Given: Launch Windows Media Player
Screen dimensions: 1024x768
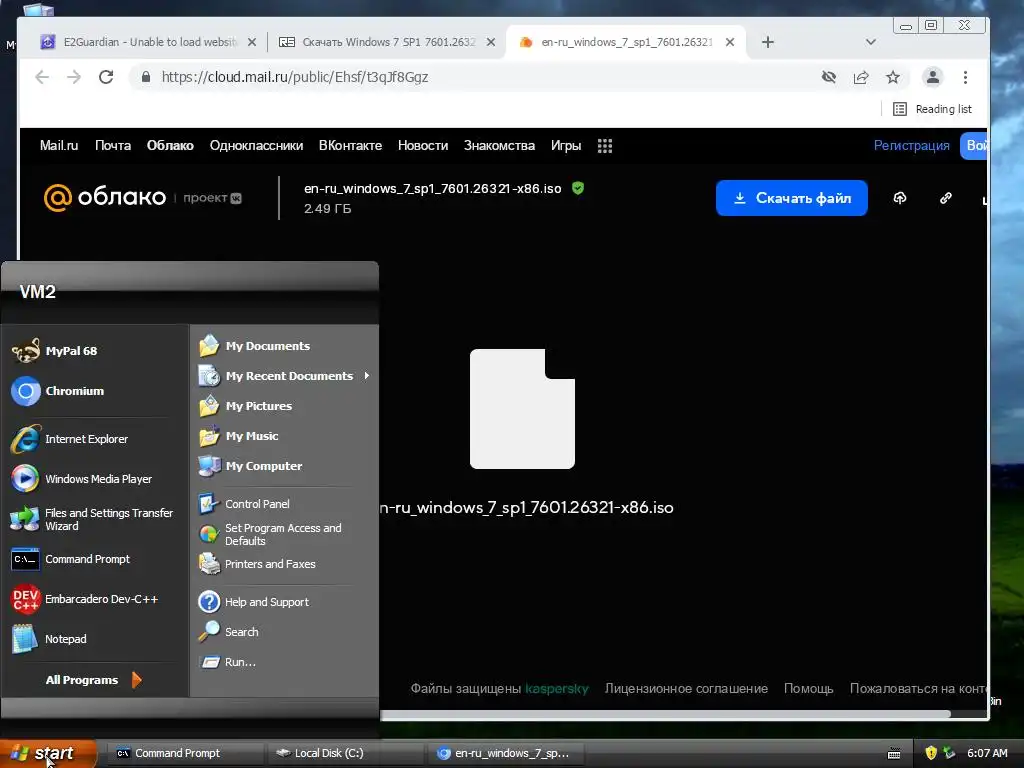Looking at the screenshot, I should pos(82,479).
